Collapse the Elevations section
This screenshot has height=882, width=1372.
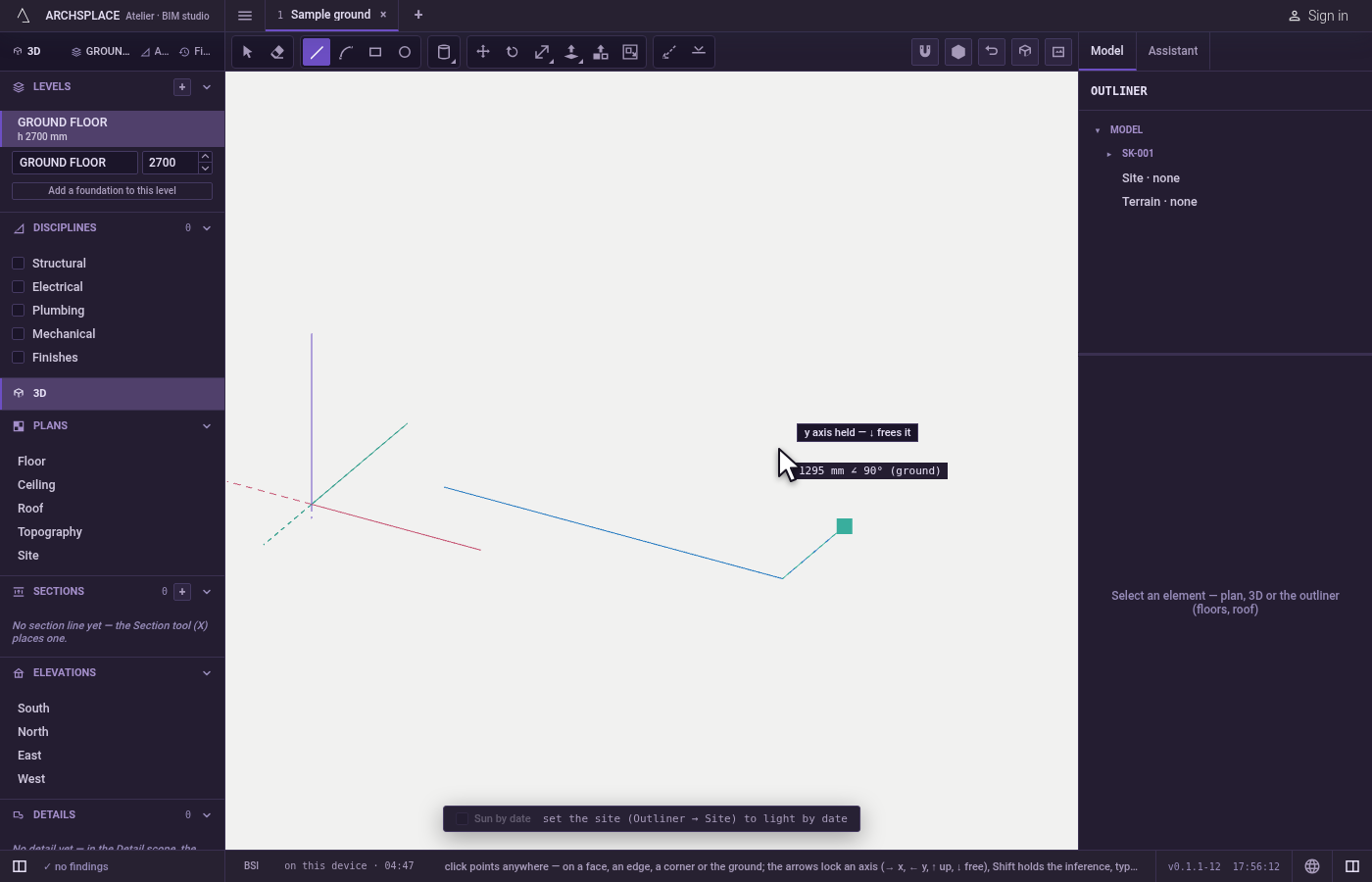pyautogui.click(x=207, y=673)
